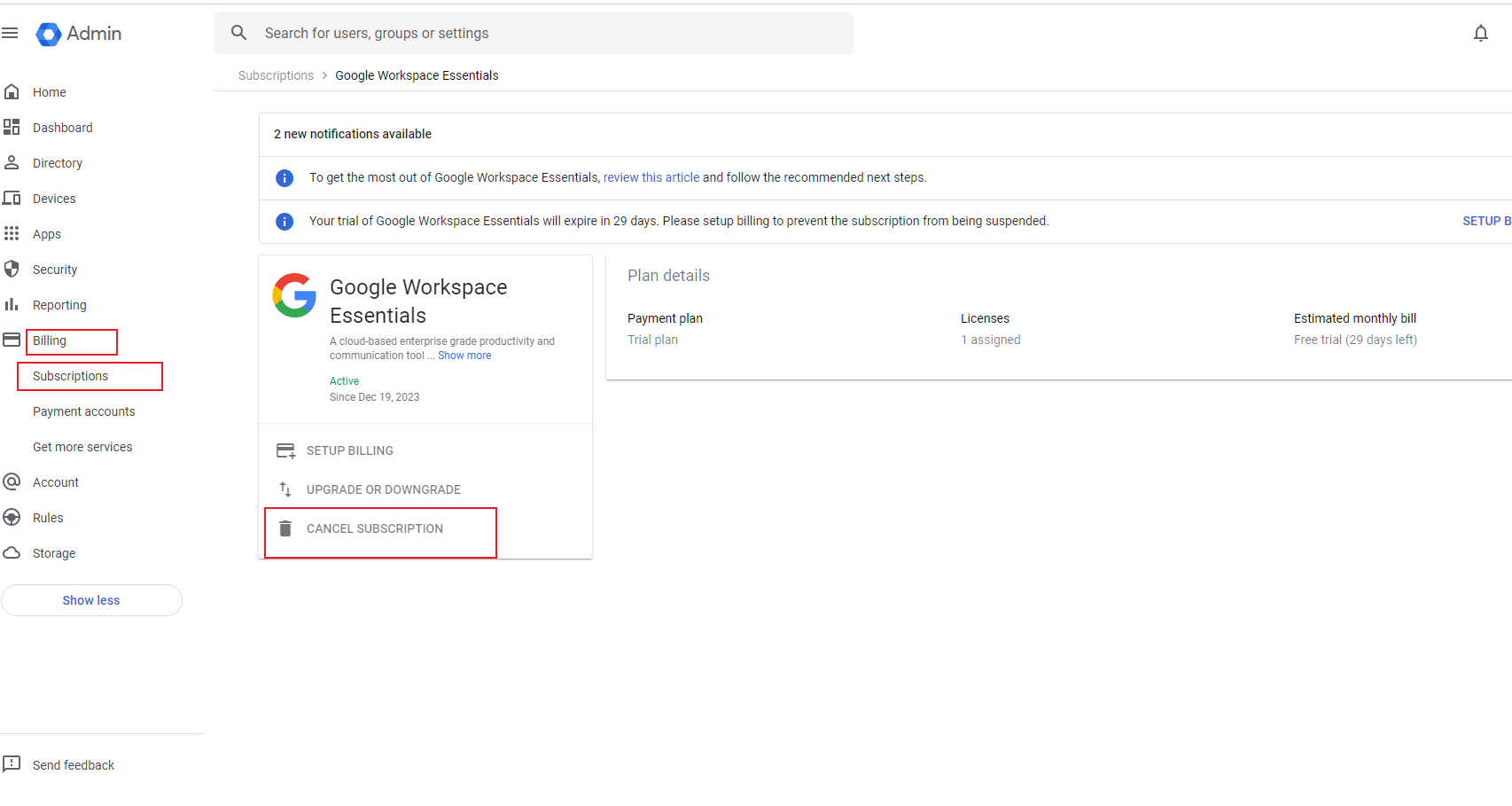Click the Devices icon in sidebar
The width and height of the screenshot is (1512, 806).
tap(12, 199)
